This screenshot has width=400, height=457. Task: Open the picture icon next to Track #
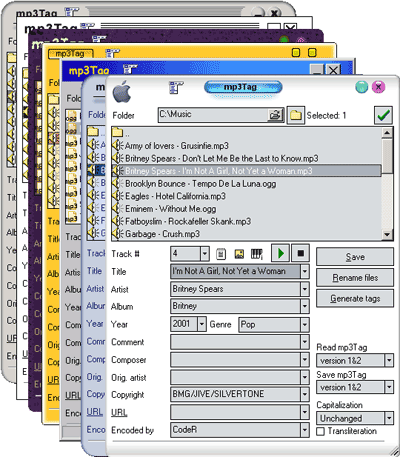point(239,254)
